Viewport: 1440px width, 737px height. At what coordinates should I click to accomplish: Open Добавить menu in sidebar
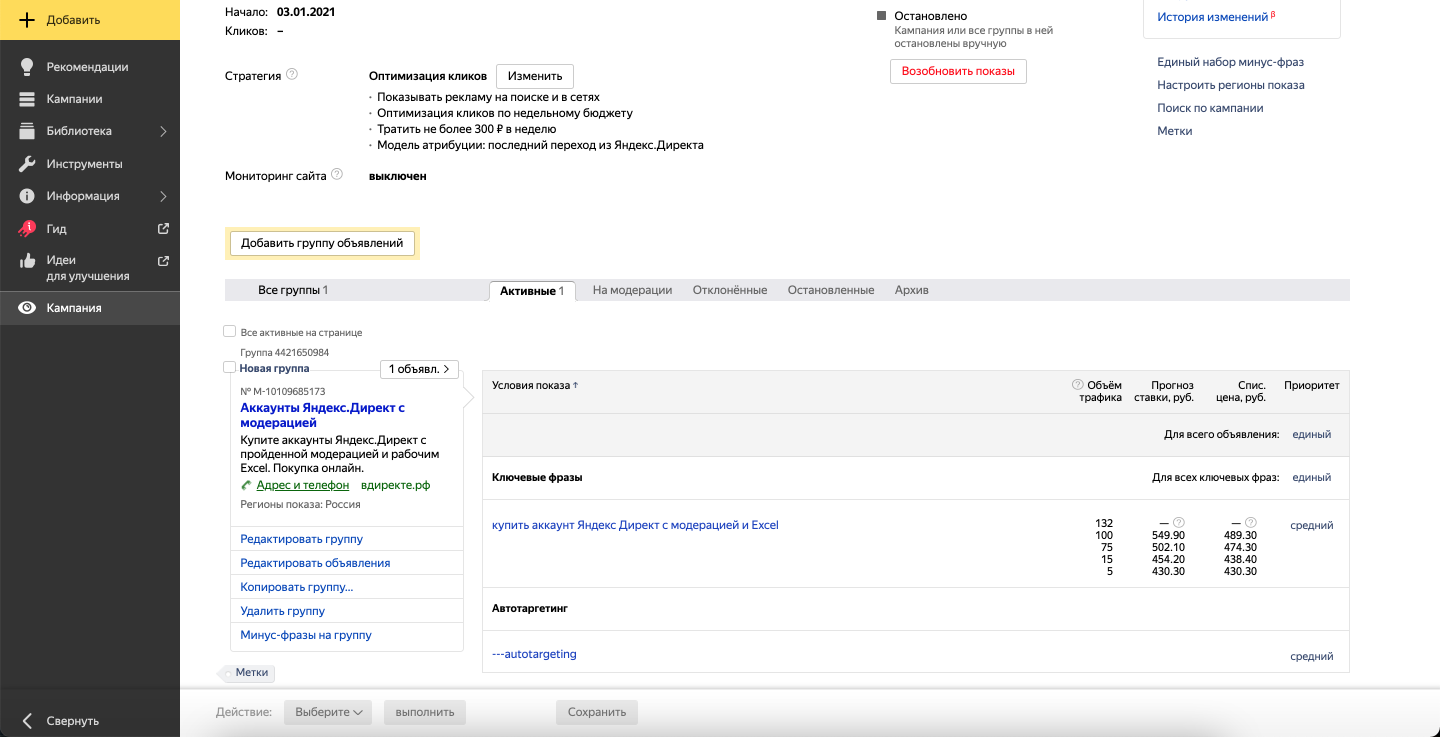[90, 20]
